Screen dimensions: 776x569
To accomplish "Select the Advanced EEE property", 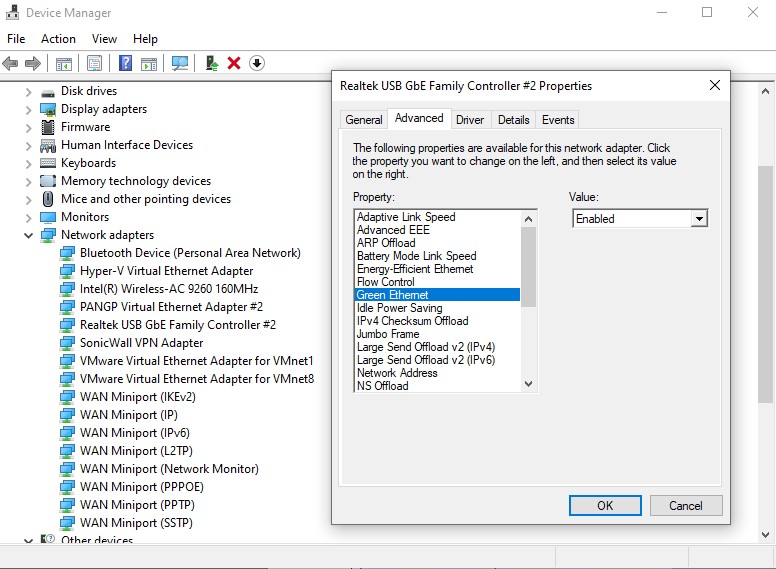I will [x=437, y=230].
